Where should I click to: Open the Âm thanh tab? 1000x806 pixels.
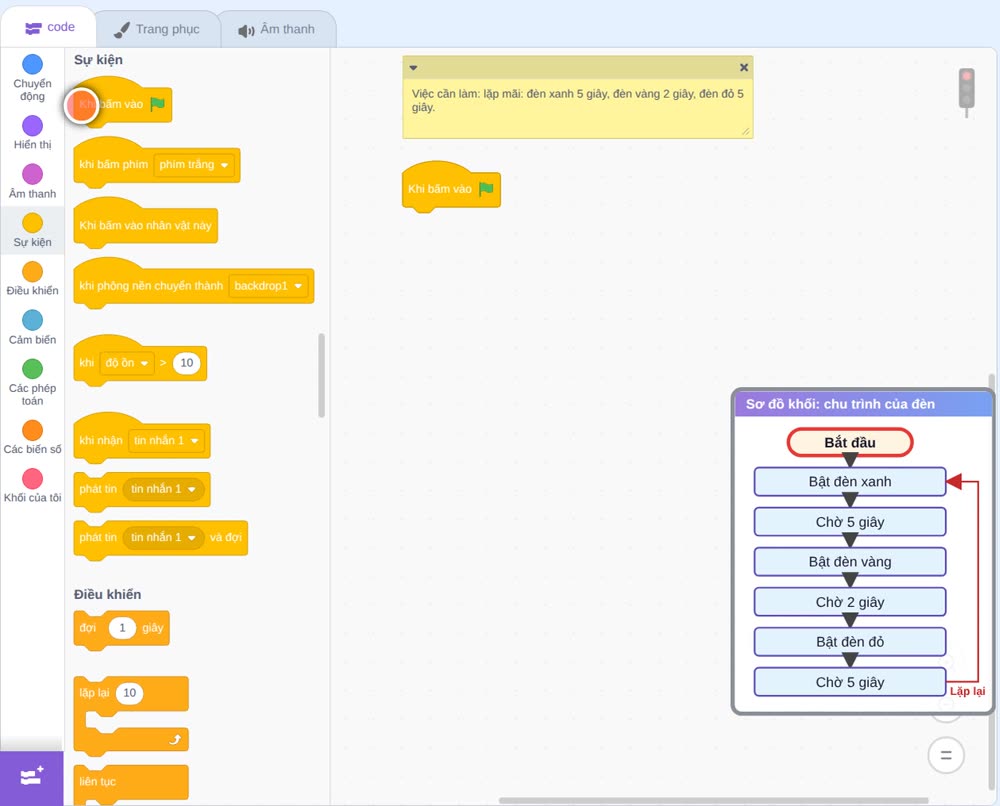(277, 29)
